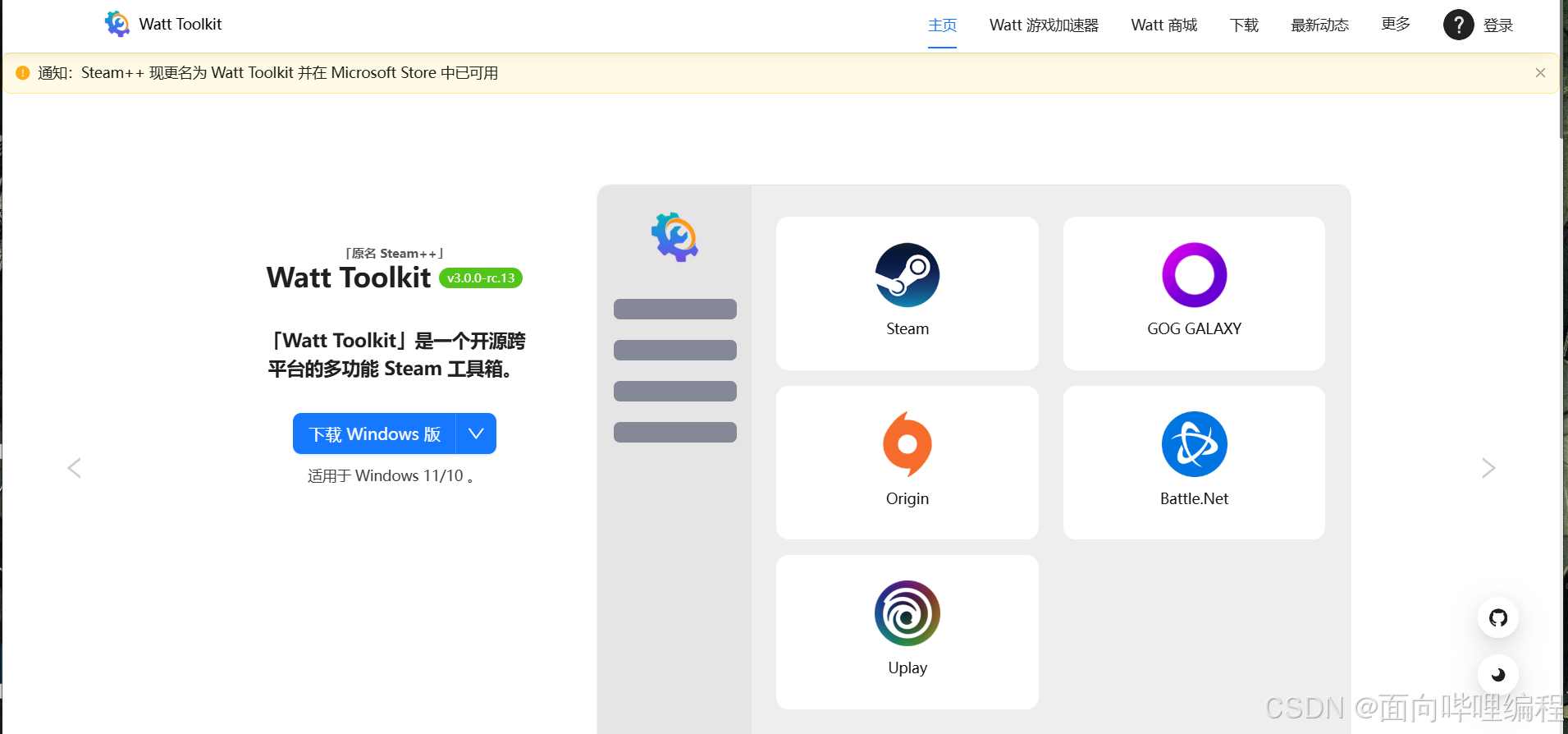Image resolution: width=1568 pixels, height=734 pixels.
Task: Click the notification banner message text
Action: pyautogui.click(x=267, y=73)
